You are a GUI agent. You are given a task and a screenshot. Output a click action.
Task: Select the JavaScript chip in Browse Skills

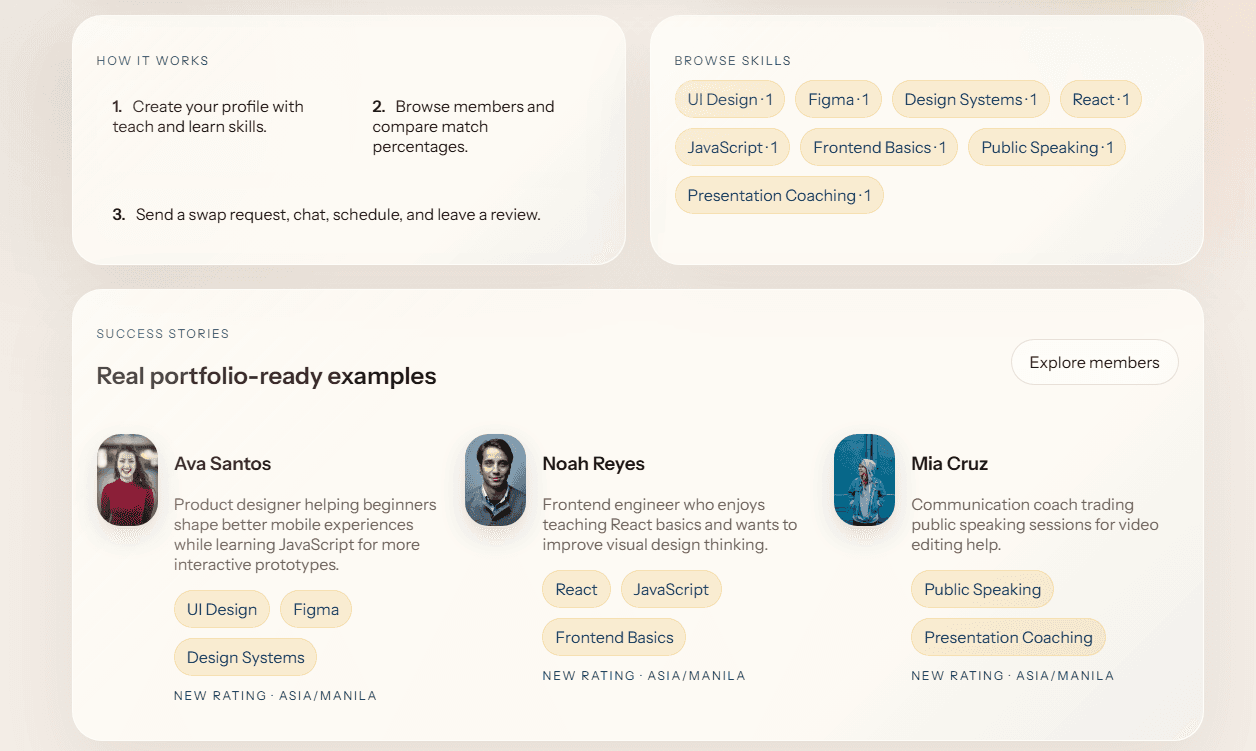click(732, 147)
